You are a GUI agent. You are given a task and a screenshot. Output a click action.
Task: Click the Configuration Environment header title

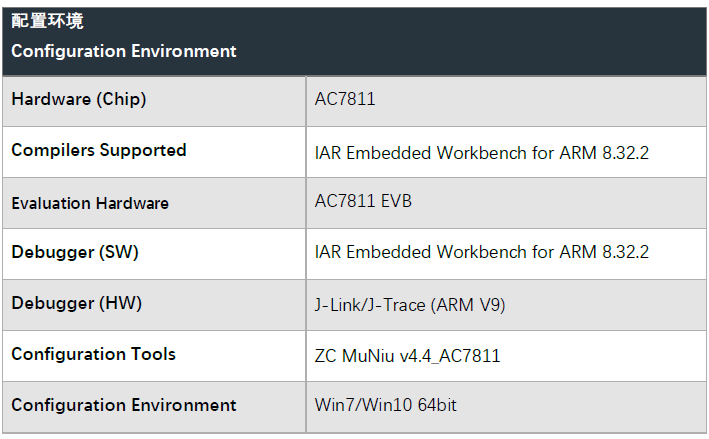coord(123,51)
